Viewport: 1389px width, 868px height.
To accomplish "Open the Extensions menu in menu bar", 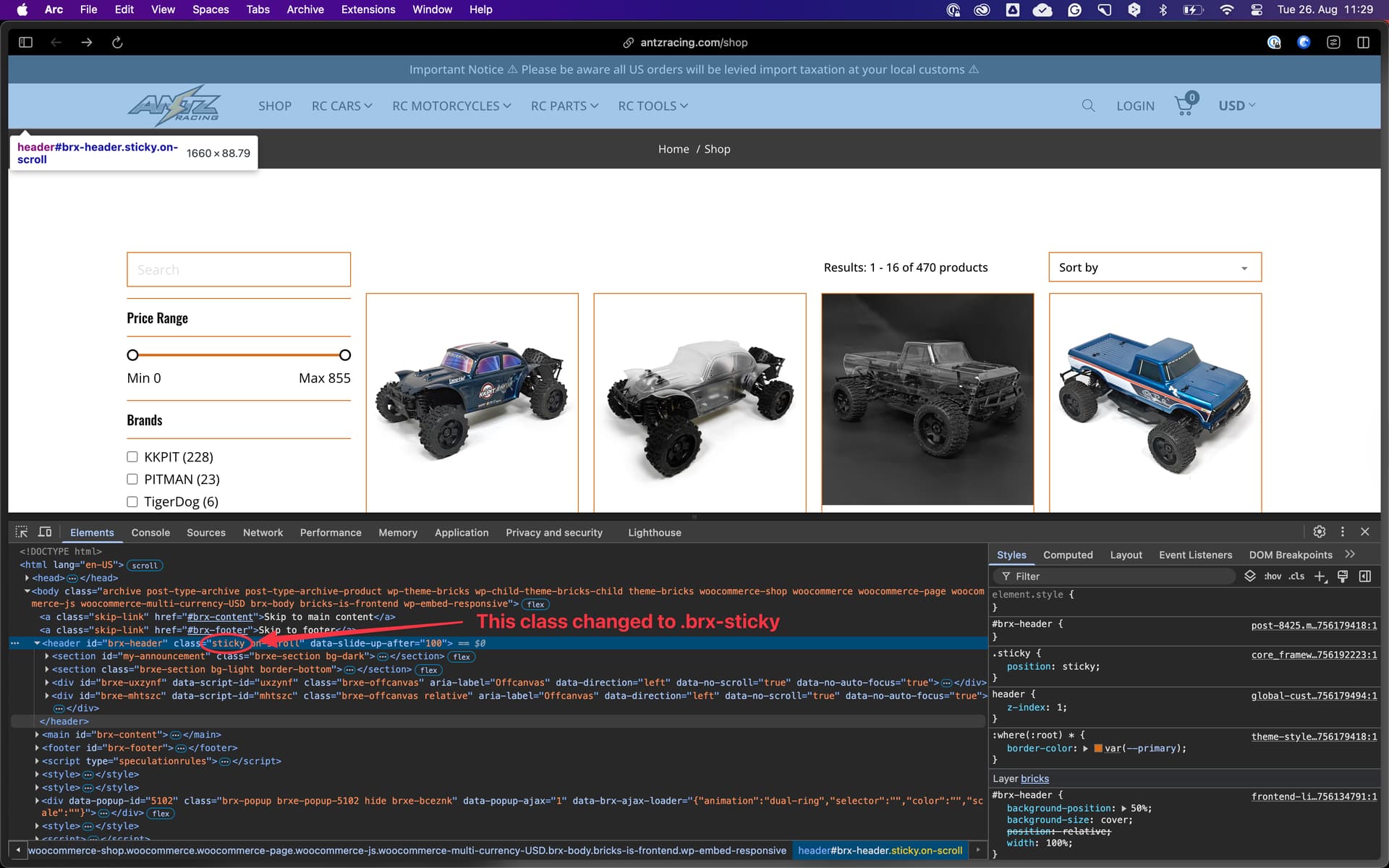I will tap(368, 9).
